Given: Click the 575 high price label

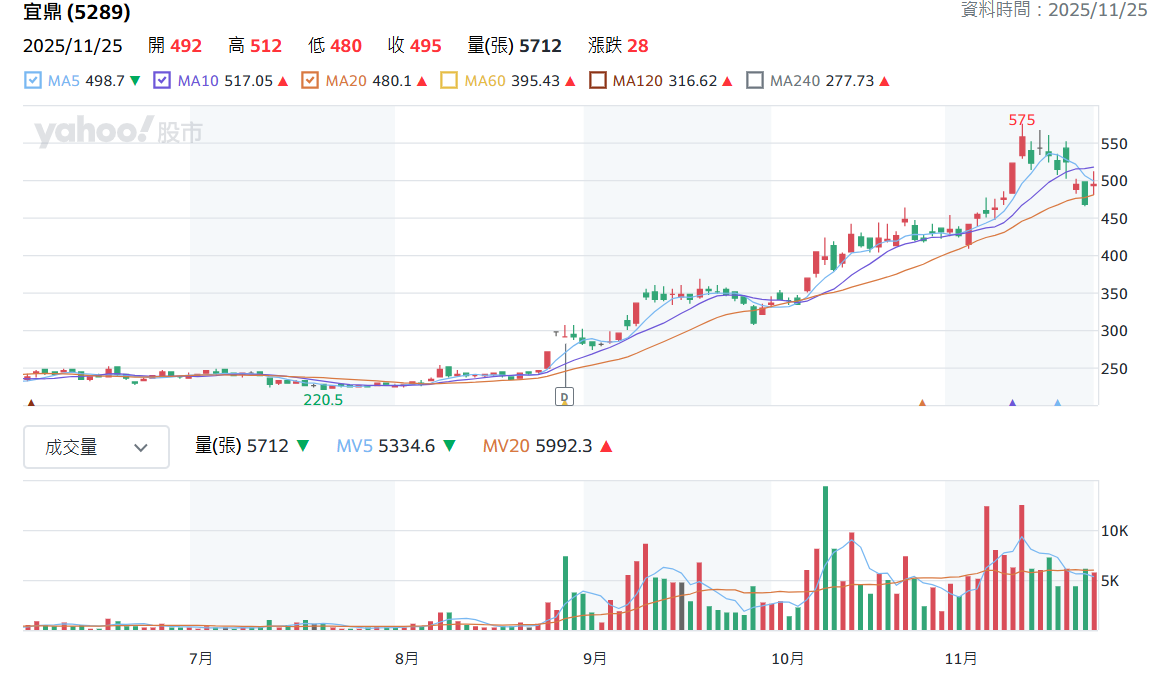Looking at the screenshot, I should (1022, 120).
